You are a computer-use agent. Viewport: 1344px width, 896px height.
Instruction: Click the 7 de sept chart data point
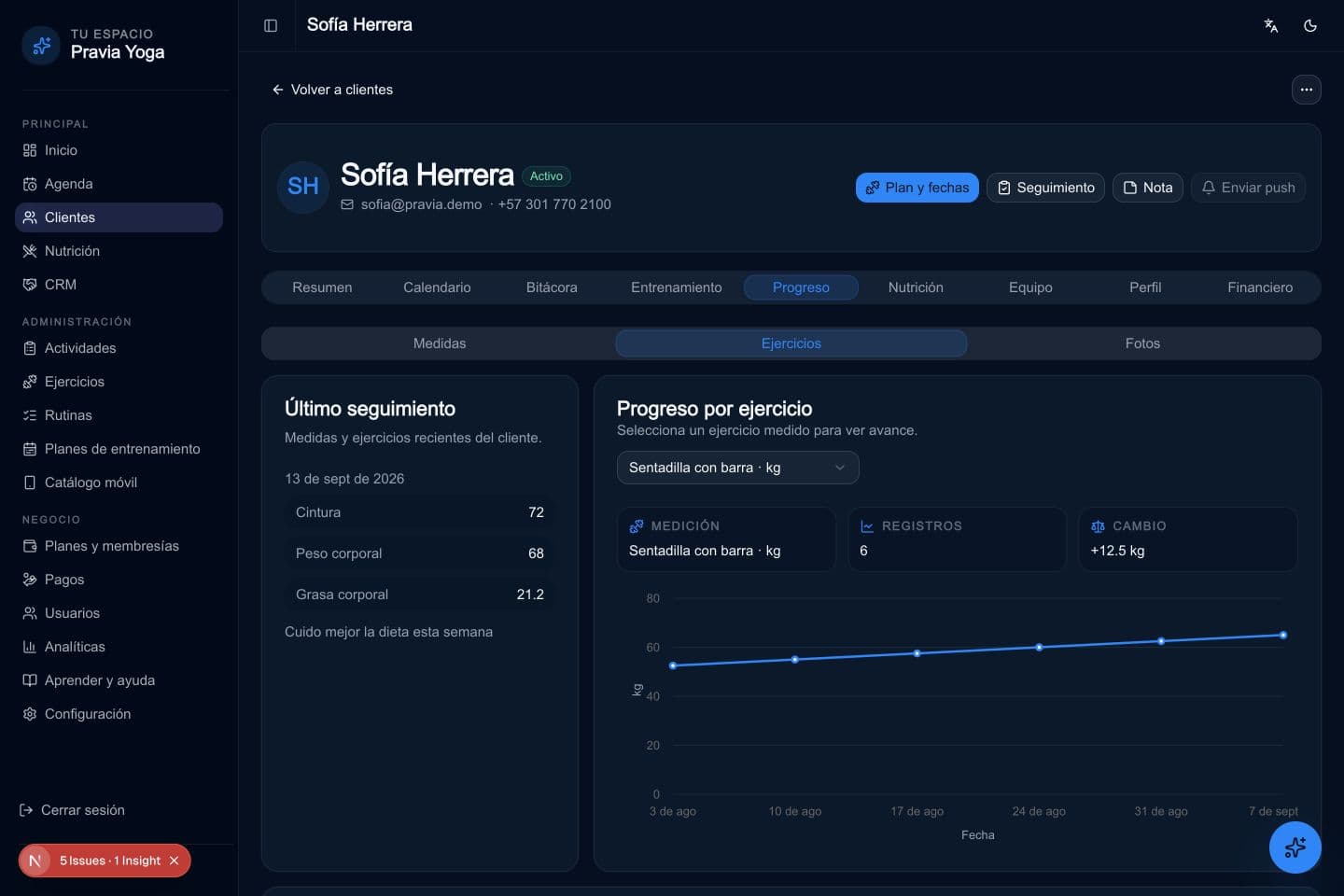click(1283, 635)
